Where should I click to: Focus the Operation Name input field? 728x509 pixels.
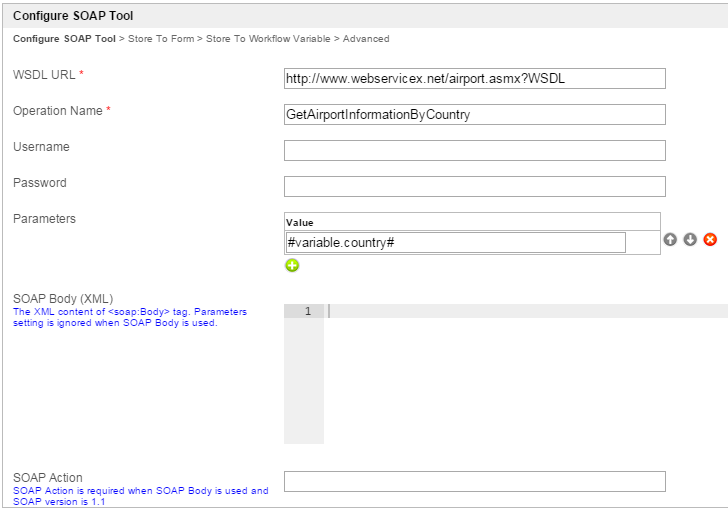(x=474, y=115)
